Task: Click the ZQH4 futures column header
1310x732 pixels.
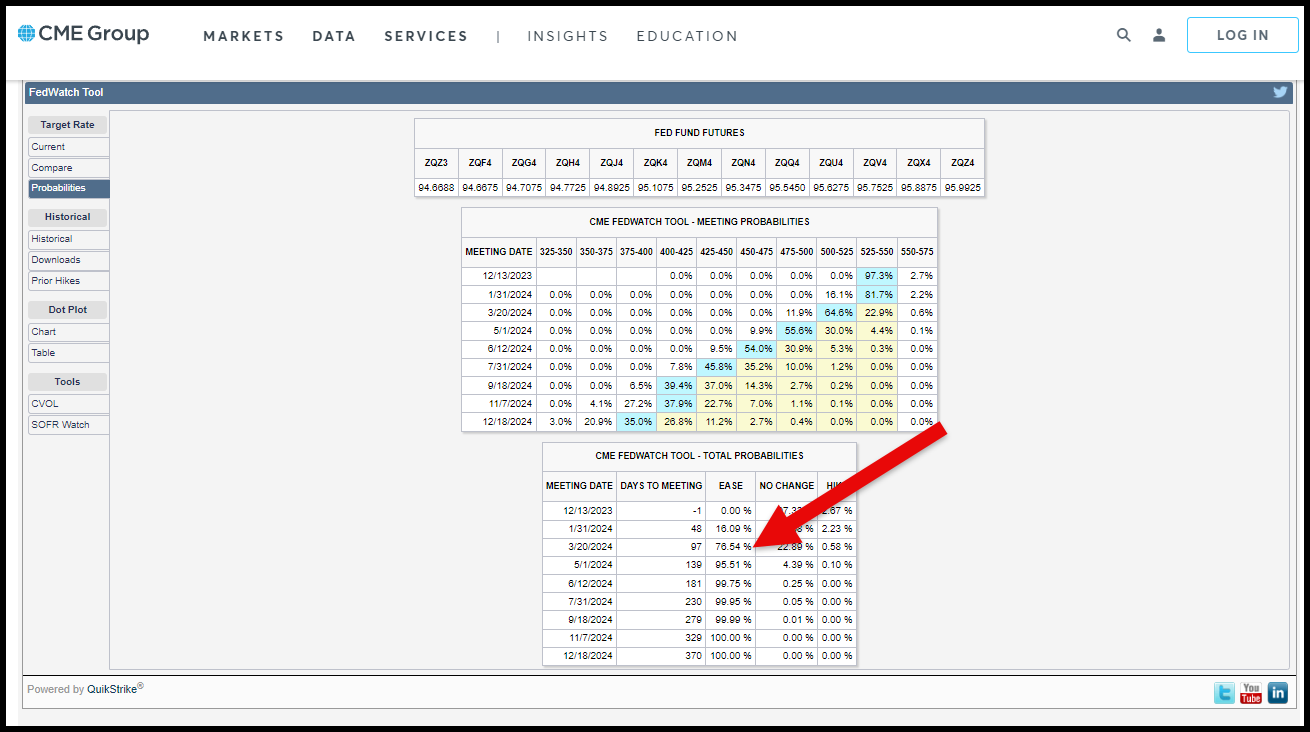Action: coord(568,163)
